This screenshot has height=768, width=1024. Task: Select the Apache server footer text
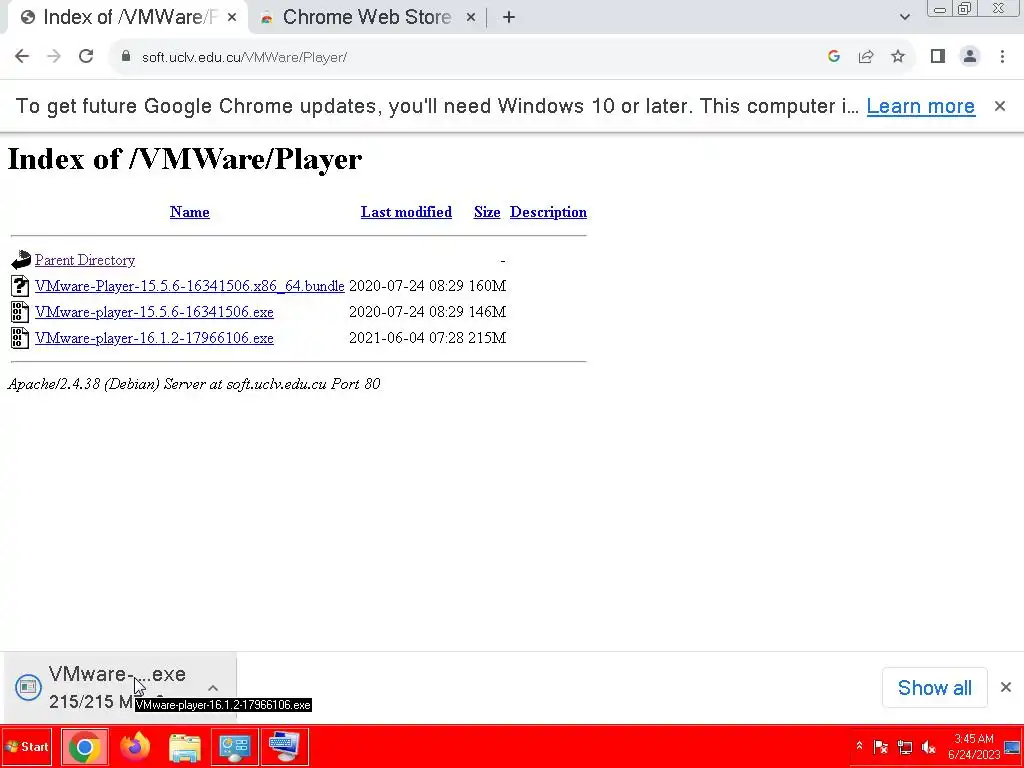point(194,383)
